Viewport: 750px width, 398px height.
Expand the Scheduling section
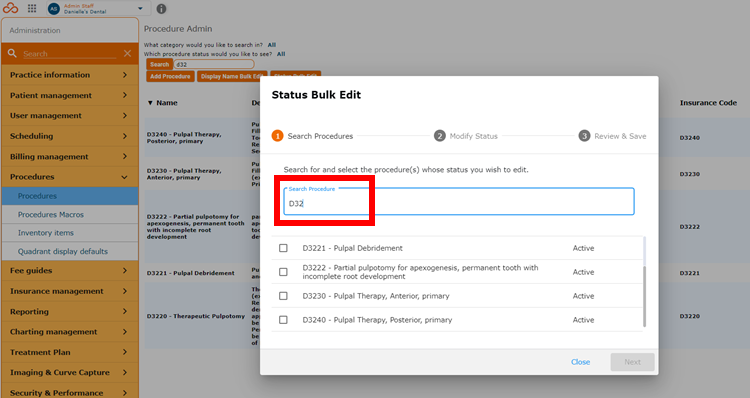pyautogui.click(x=70, y=136)
